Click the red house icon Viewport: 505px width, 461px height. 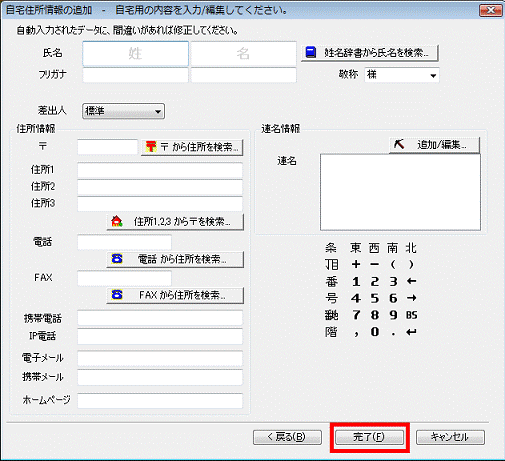coord(117,221)
